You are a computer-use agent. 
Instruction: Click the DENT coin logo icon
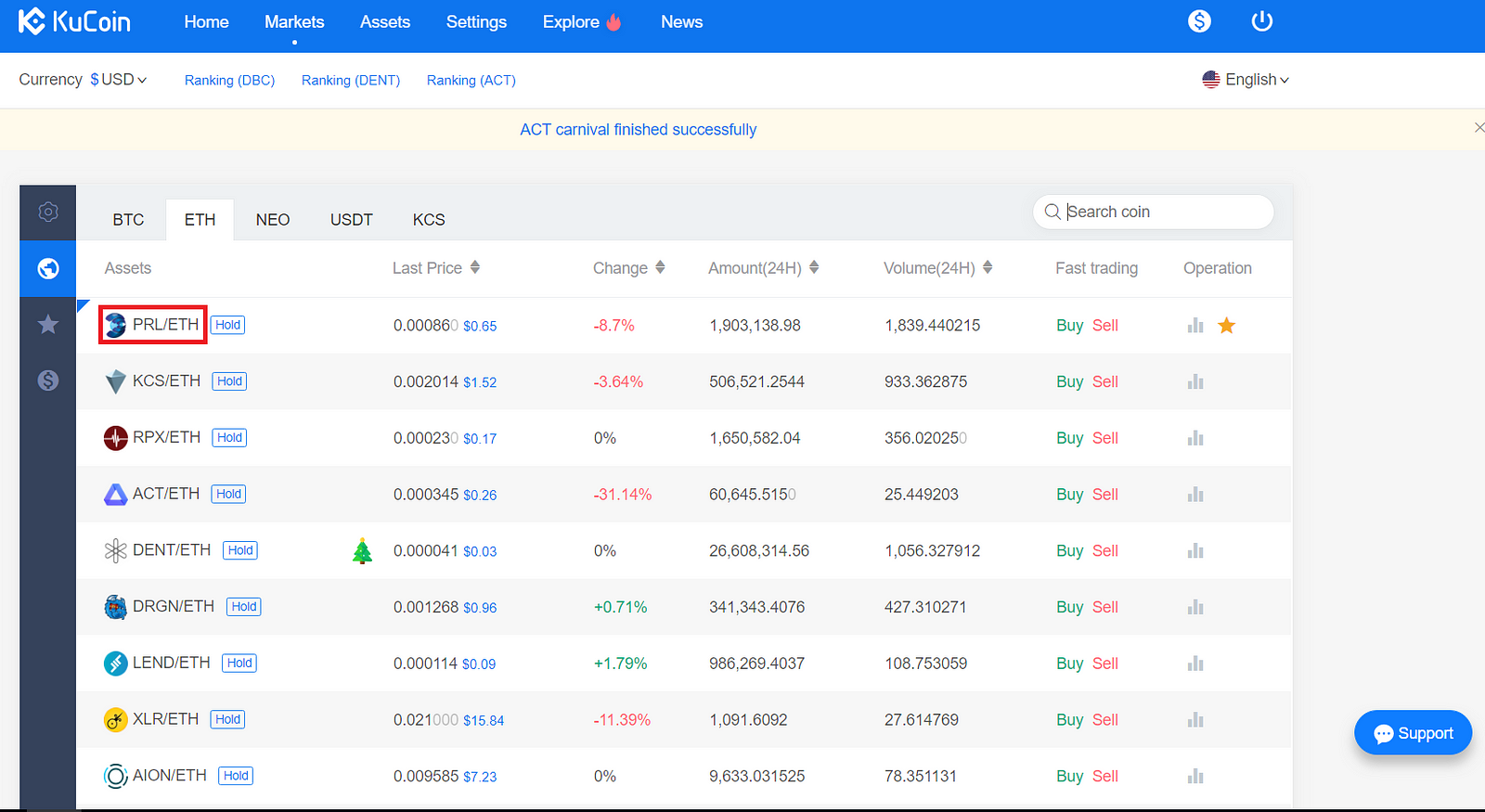pos(115,551)
